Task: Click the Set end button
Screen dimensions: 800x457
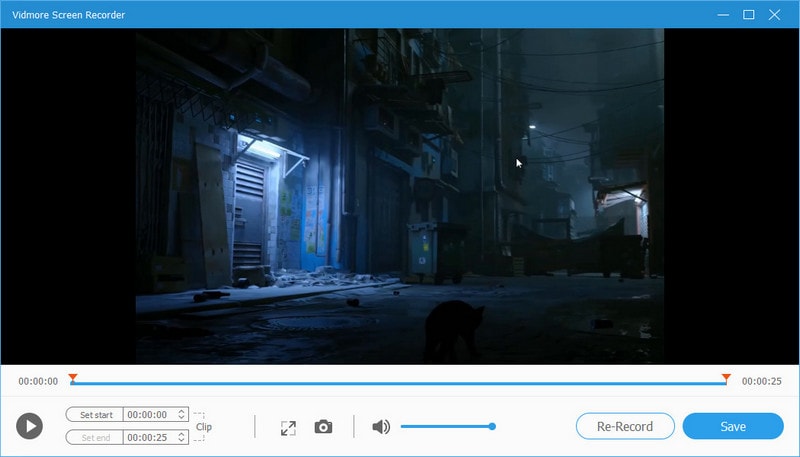Action: pos(94,438)
